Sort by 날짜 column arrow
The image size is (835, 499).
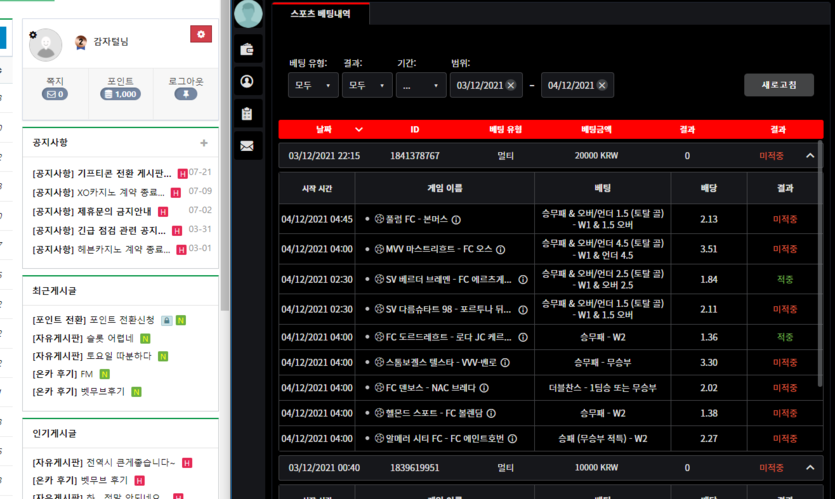[x=359, y=129]
